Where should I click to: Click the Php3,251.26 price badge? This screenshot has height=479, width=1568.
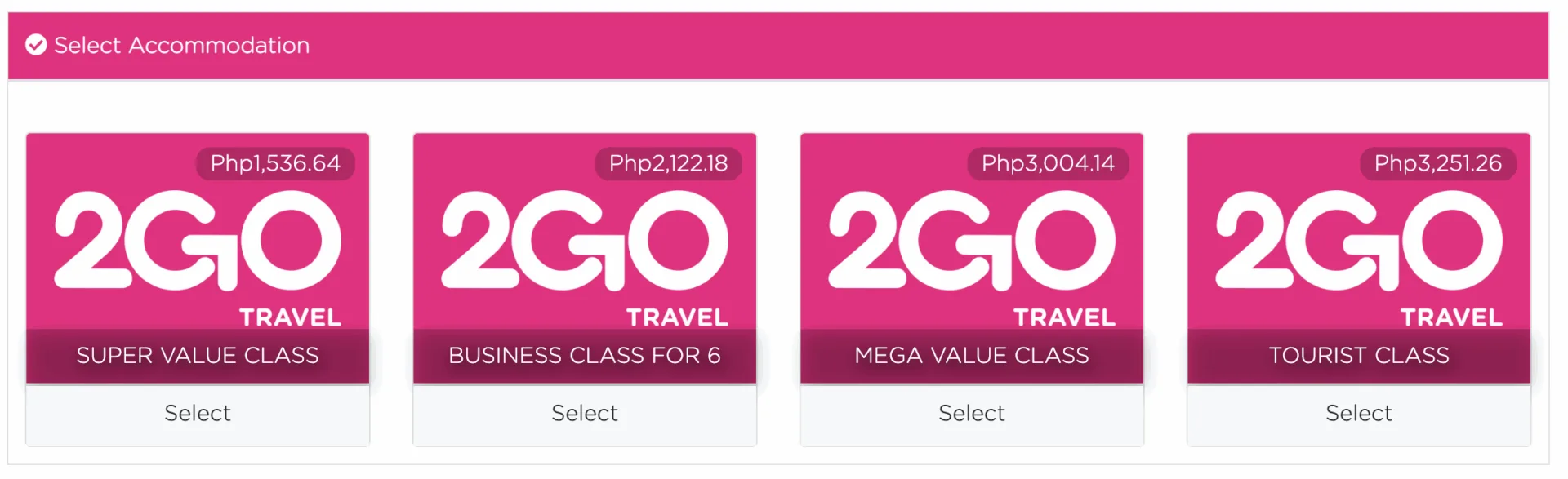click(x=1437, y=164)
